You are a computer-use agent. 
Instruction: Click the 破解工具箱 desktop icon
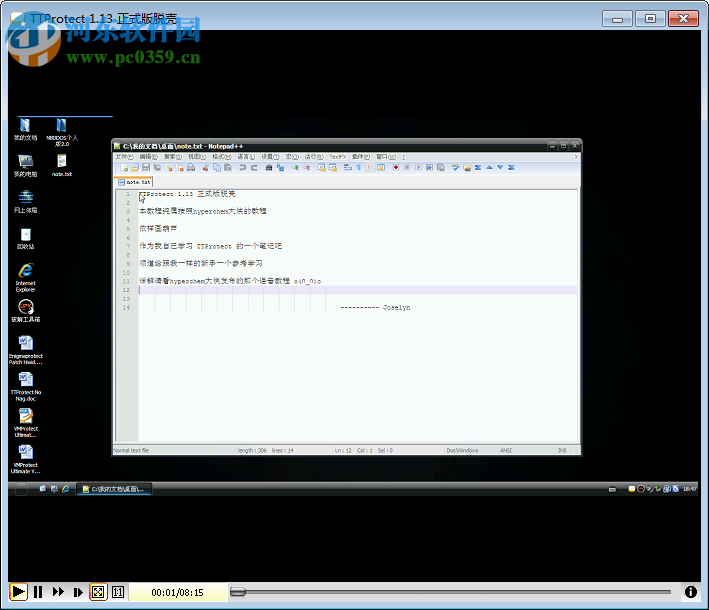pos(25,311)
